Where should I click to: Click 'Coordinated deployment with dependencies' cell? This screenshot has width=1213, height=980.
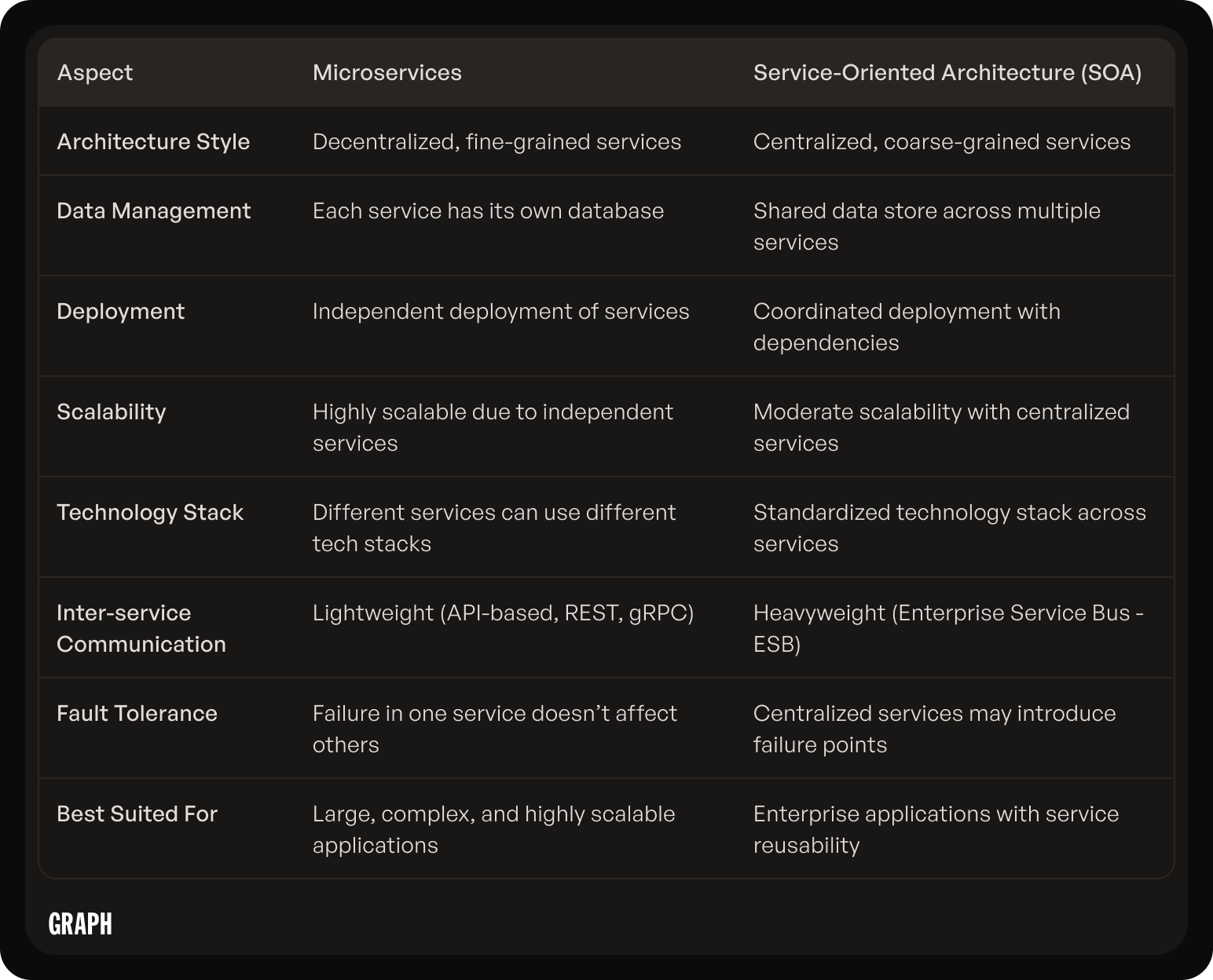tap(907, 327)
